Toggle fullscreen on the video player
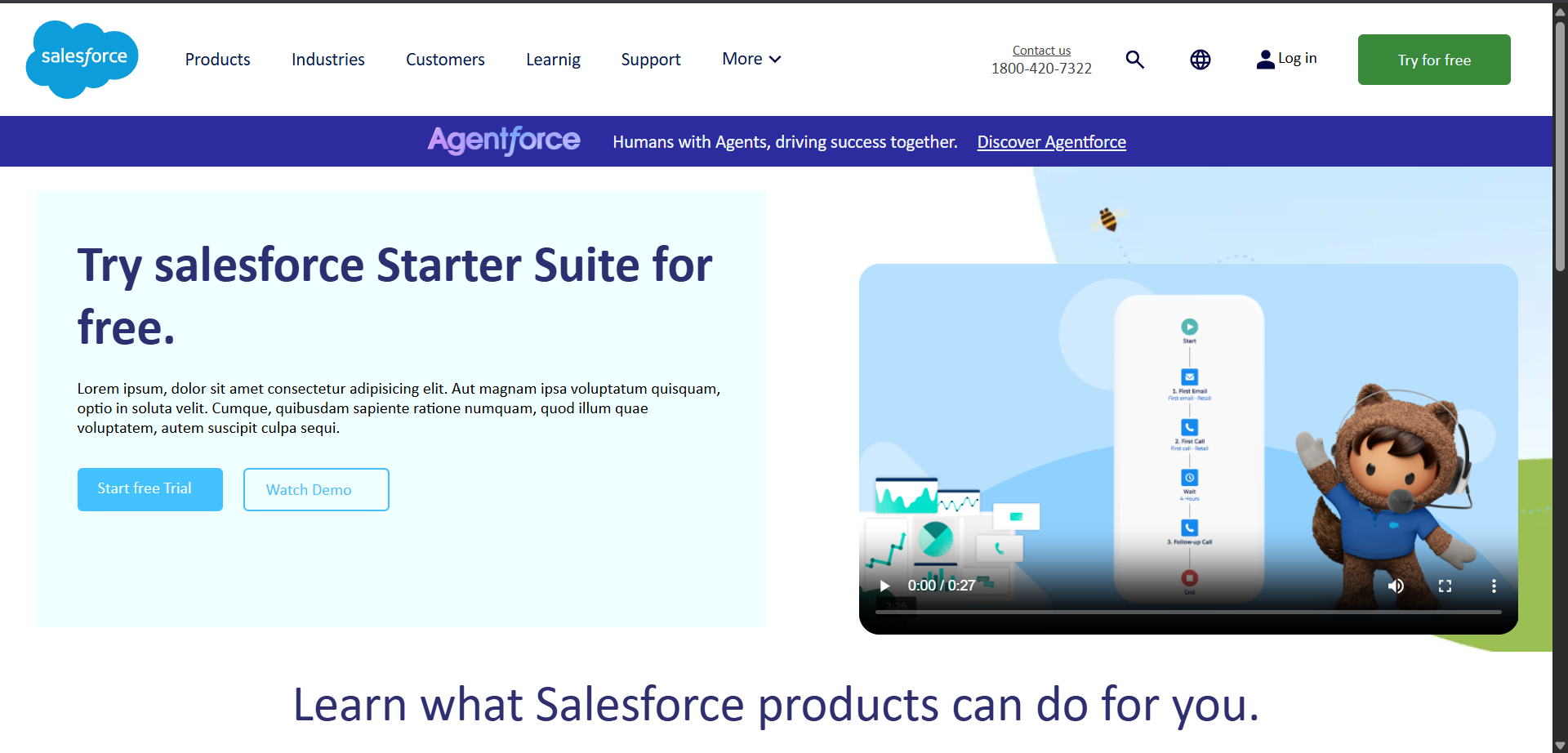Image resolution: width=1568 pixels, height=753 pixels. pyautogui.click(x=1445, y=586)
